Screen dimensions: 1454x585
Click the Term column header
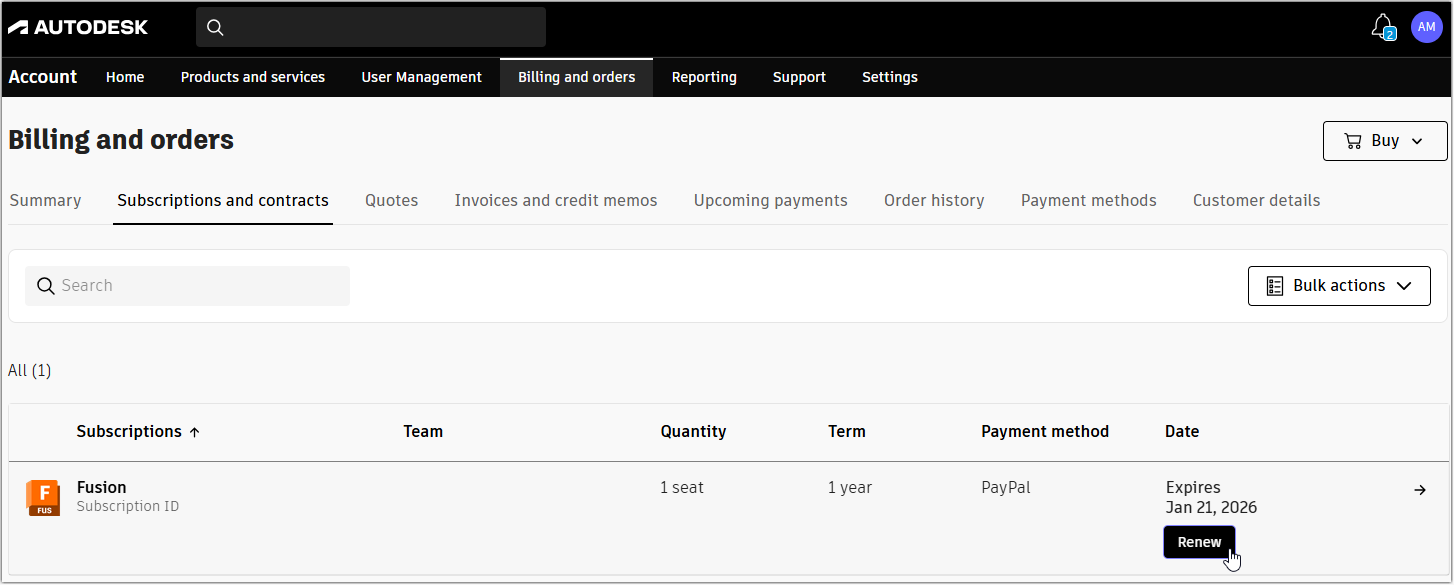(847, 431)
